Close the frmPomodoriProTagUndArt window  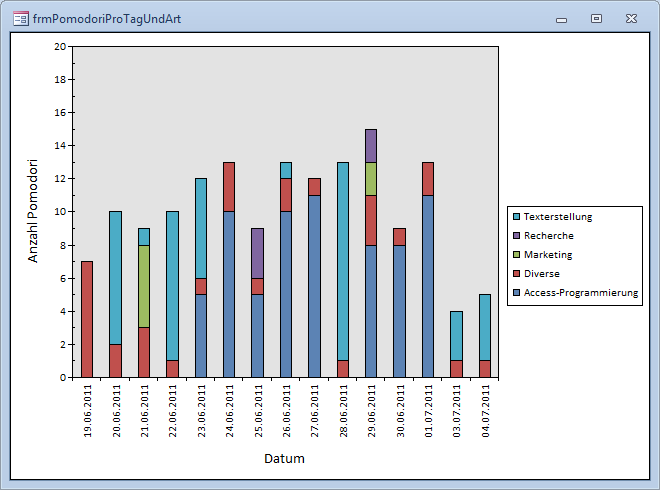click(x=631, y=18)
